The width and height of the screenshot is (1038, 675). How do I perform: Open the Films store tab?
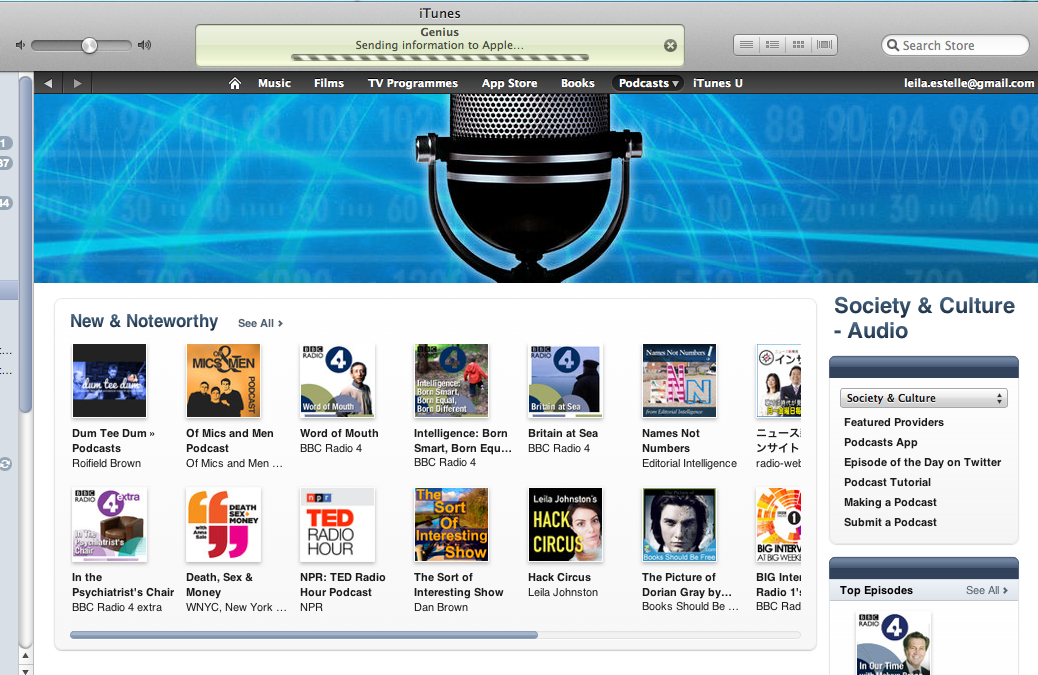(x=328, y=83)
